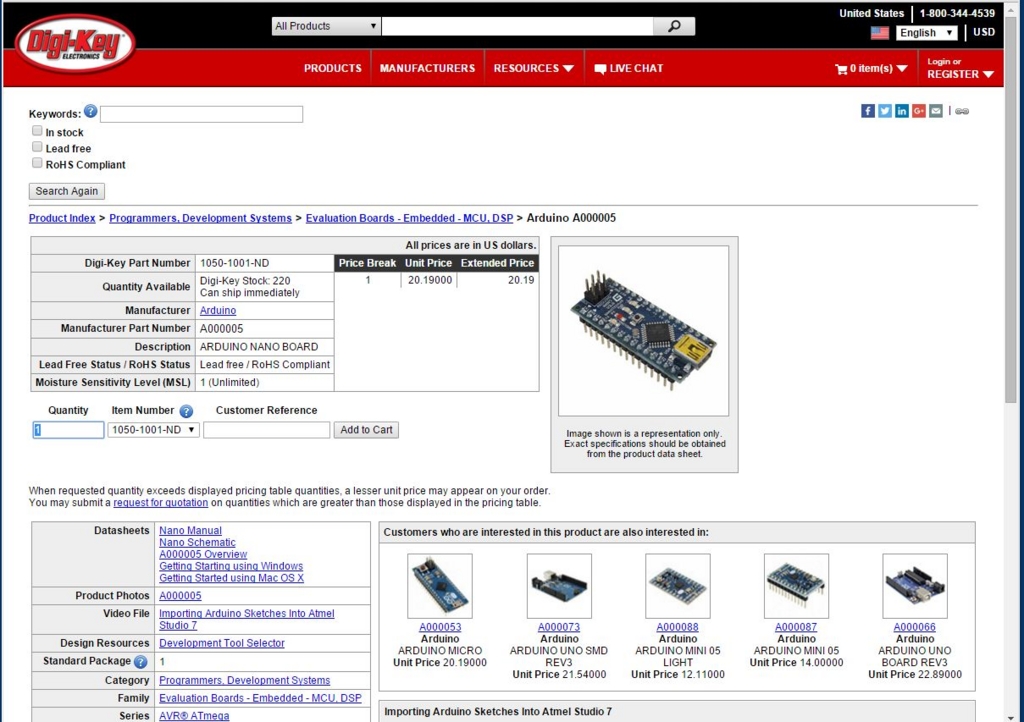Check the RoHS Compliant checkbox
Screen dimensions: 1024x722
click(37, 163)
